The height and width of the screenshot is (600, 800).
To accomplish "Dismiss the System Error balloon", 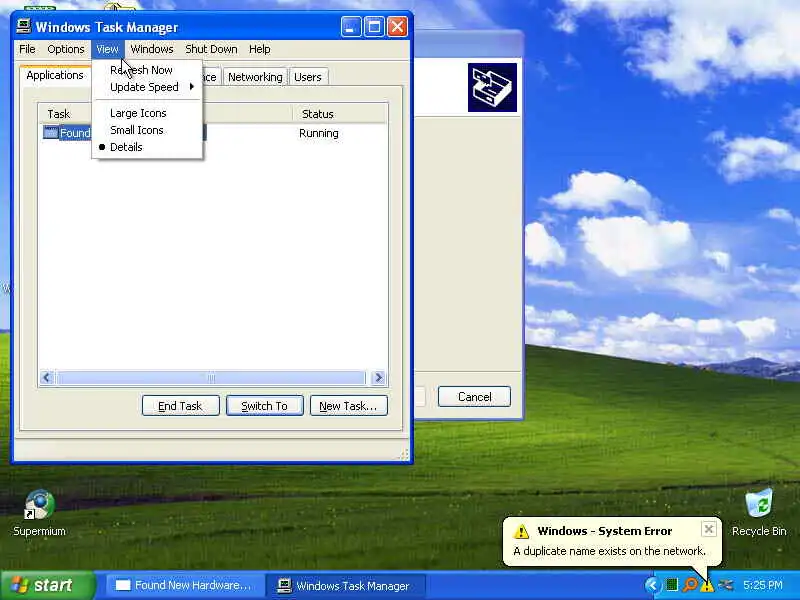I will [709, 529].
